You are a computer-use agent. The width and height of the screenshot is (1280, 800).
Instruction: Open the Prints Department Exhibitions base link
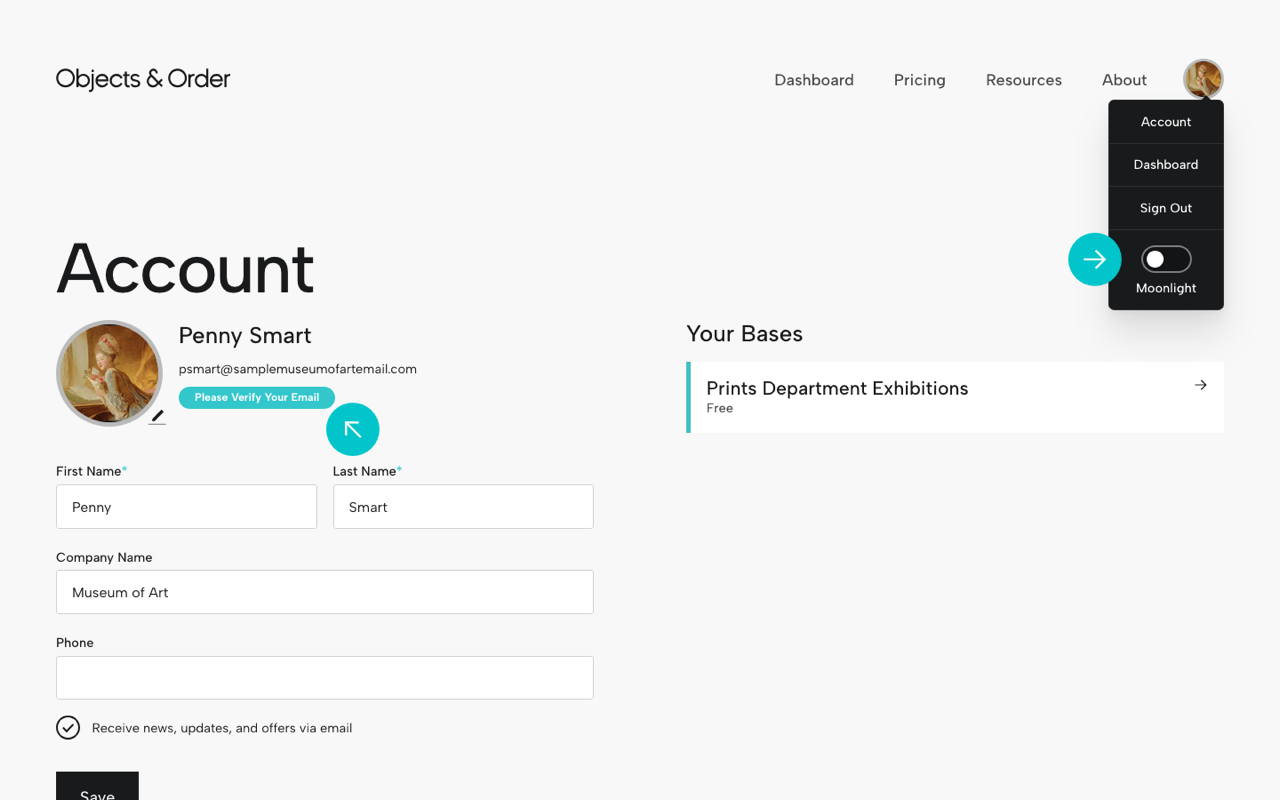click(x=837, y=388)
